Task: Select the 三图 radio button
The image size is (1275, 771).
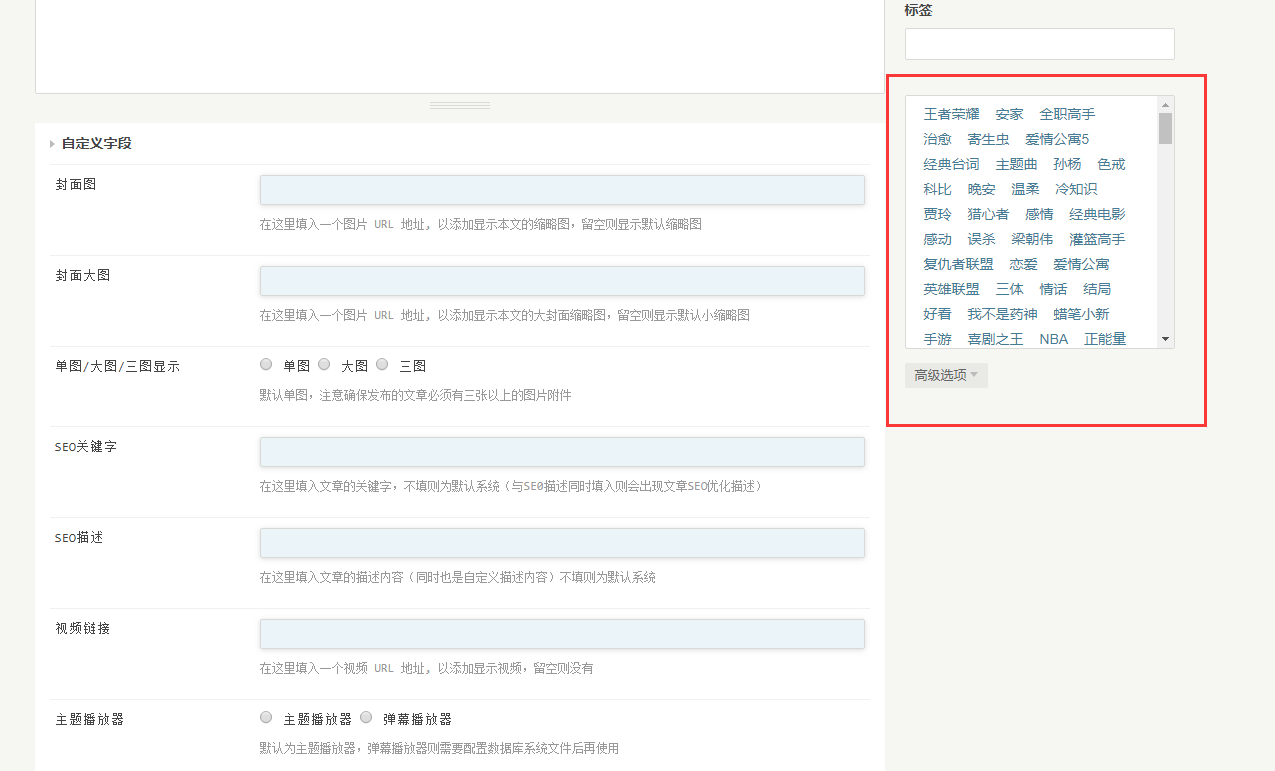Action: [382, 365]
